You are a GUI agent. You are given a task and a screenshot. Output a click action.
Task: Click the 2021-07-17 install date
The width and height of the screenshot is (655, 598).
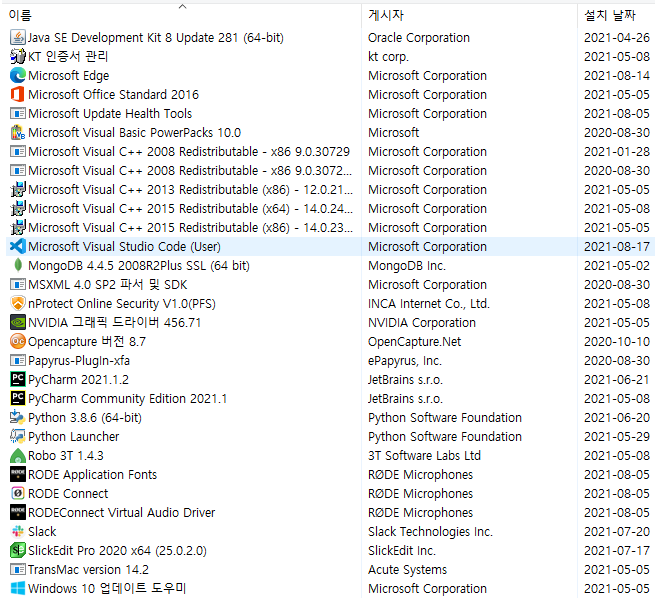coord(617,550)
